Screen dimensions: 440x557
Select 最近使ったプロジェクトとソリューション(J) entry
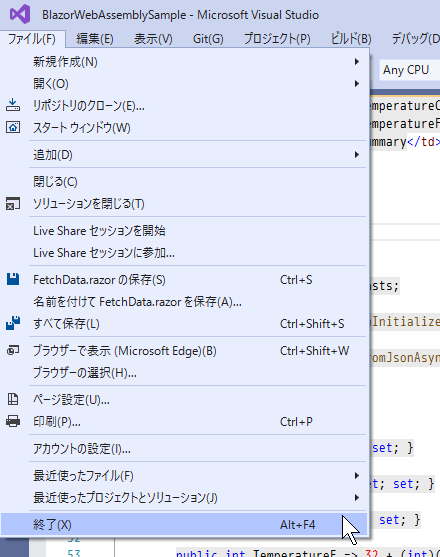[184, 498]
